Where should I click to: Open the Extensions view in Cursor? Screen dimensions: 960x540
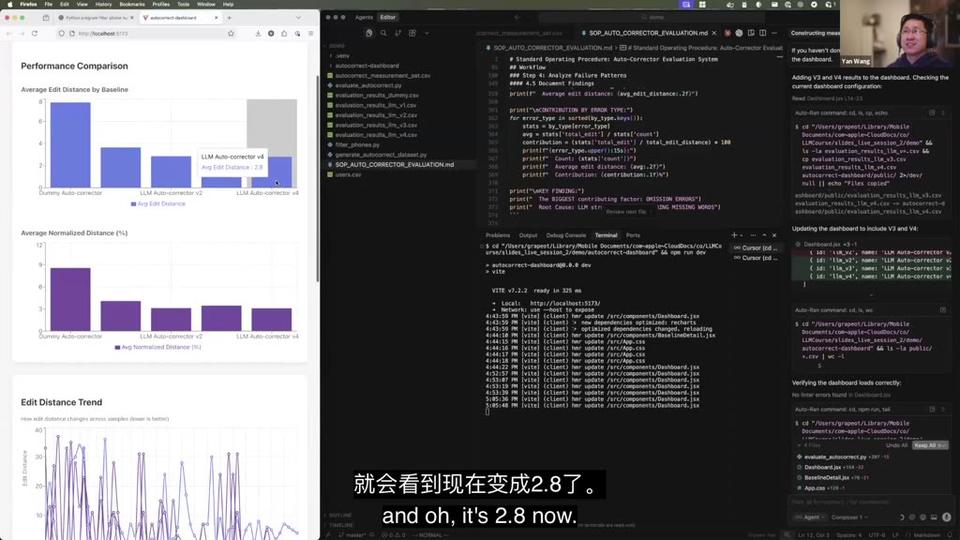[412, 33]
